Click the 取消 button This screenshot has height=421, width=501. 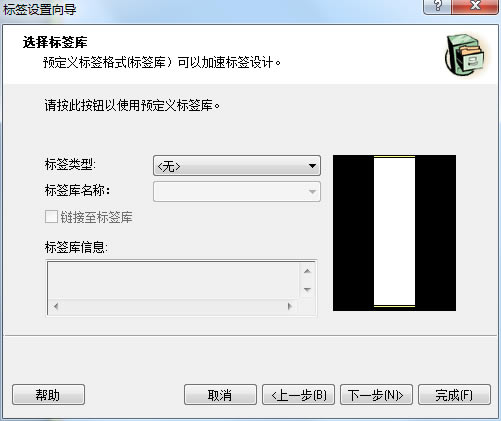click(x=220, y=395)
